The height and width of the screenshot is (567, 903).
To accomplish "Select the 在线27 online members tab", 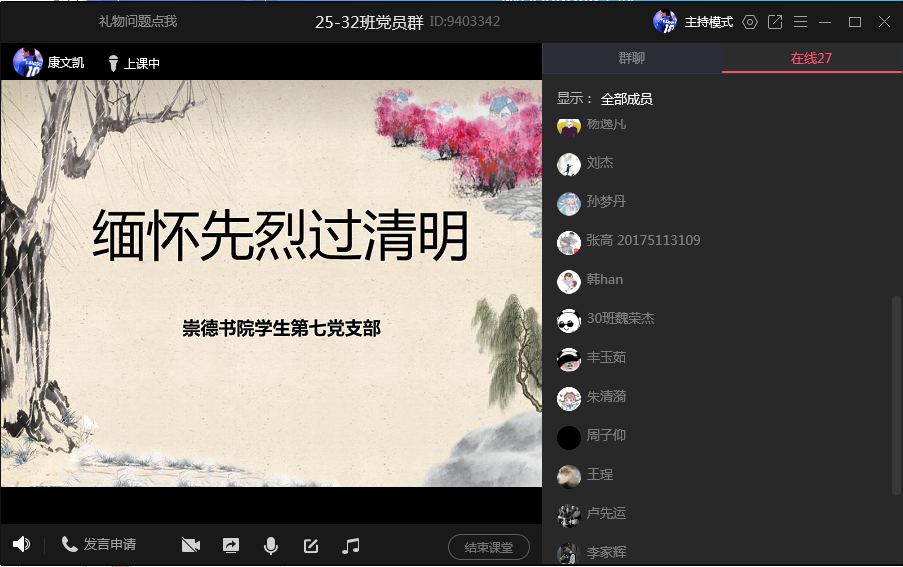I will pyautogui.click(x=811, y=58).
